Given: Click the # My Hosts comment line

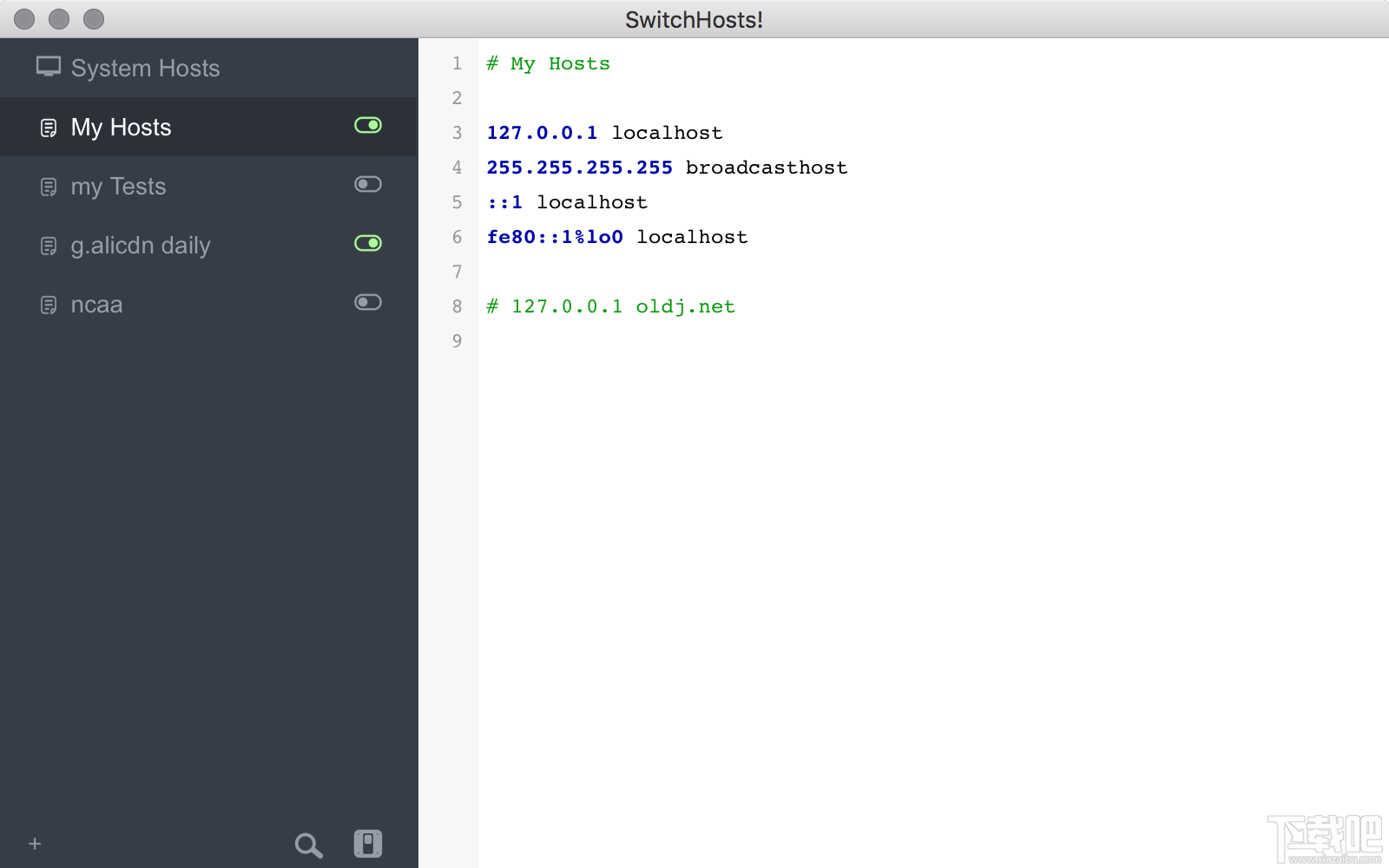Looking at the screenshot, I should [548, 62].
